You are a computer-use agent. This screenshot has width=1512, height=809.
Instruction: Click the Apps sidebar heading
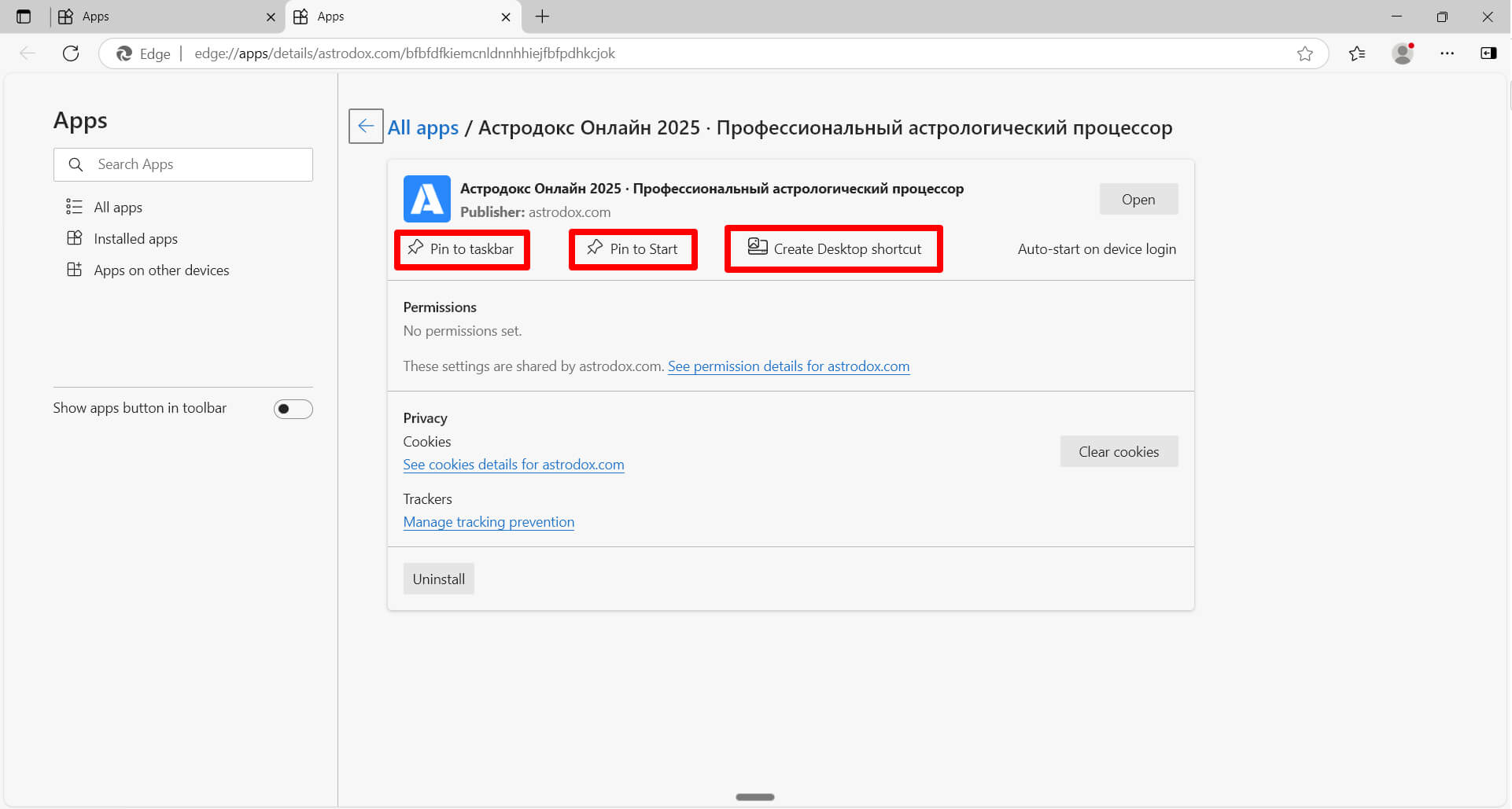80,121
